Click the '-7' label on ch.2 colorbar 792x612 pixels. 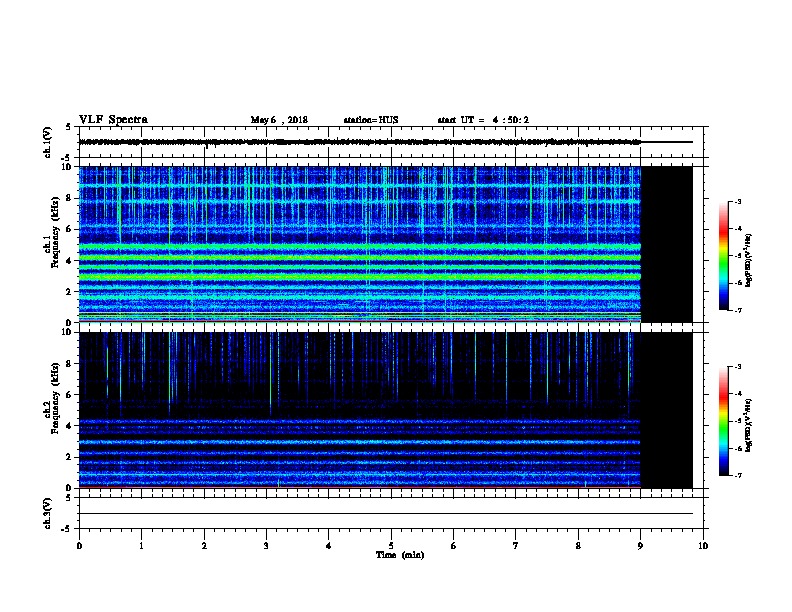click(x=738, y=475)
